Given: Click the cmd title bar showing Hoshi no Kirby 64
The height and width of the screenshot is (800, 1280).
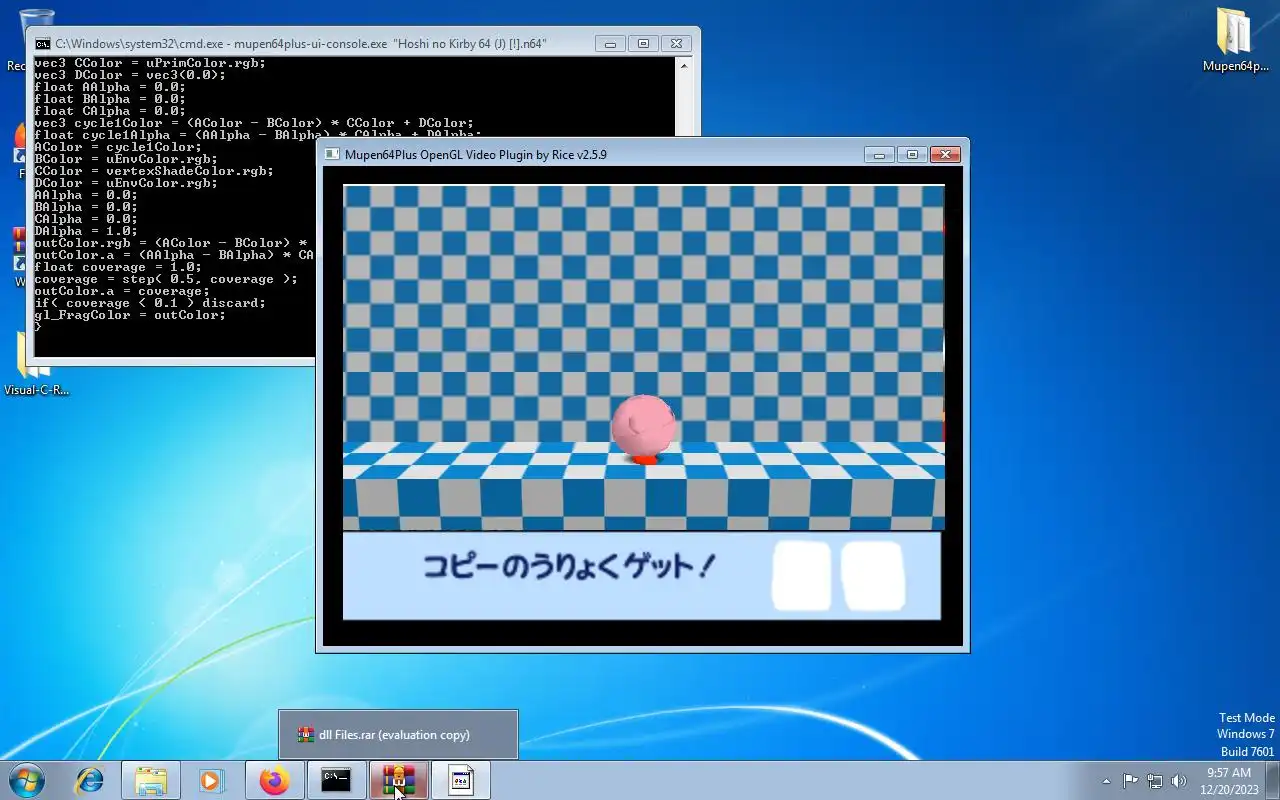Looking at the screenshot, I should [300, 44].
